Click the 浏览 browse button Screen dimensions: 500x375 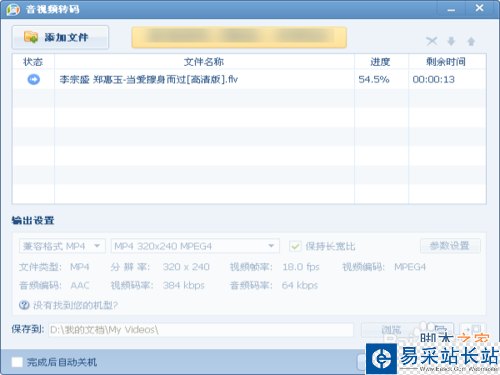coord(391,330)
